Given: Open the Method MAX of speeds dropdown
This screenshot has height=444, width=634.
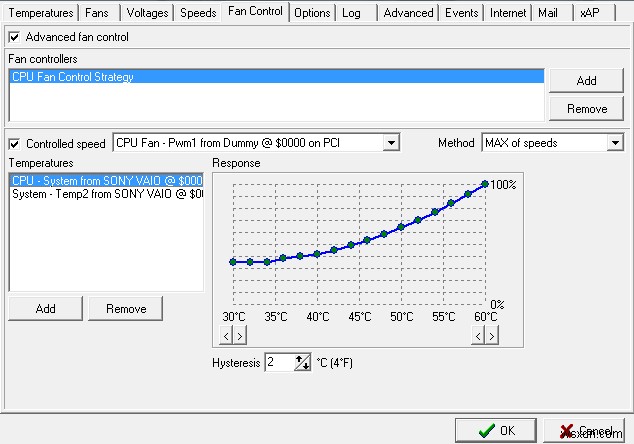Looking at the screenshot, I should [615, 143].
